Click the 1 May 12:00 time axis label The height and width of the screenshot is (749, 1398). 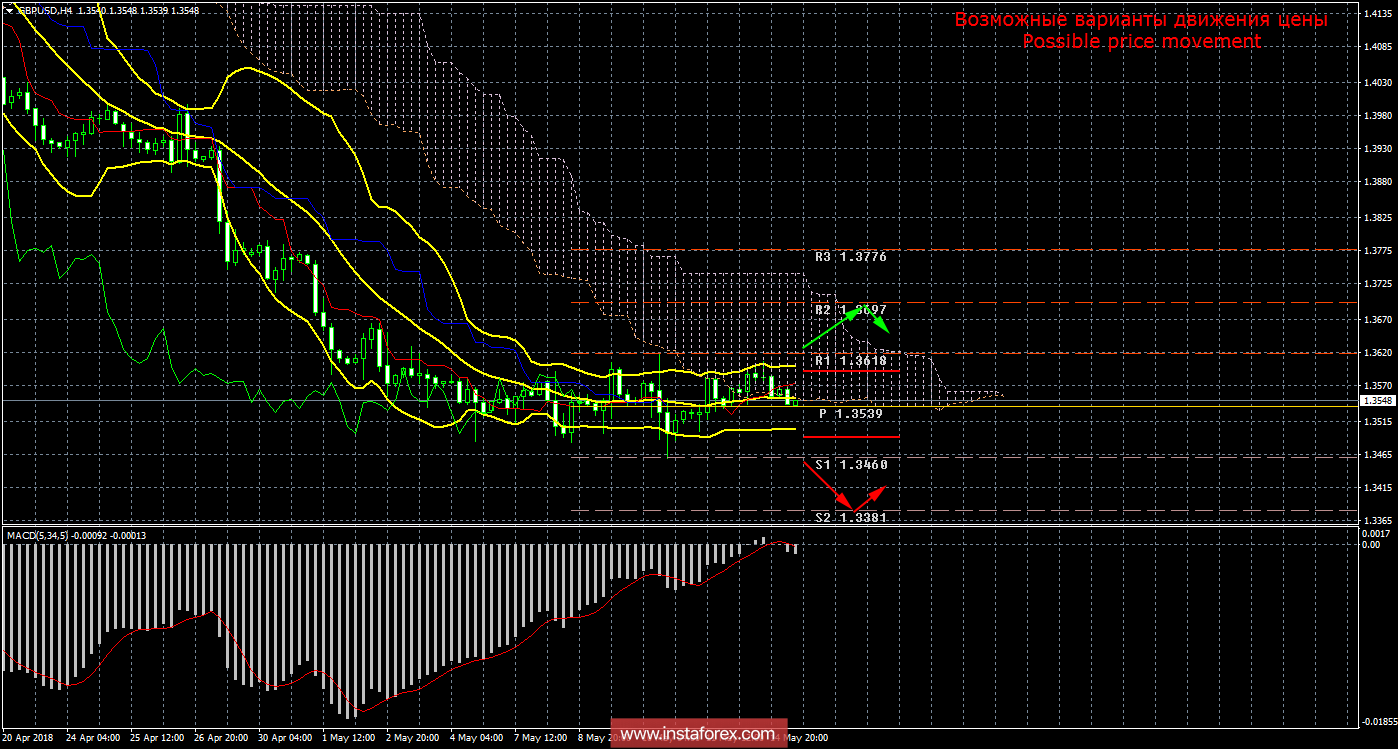(349, 738)
